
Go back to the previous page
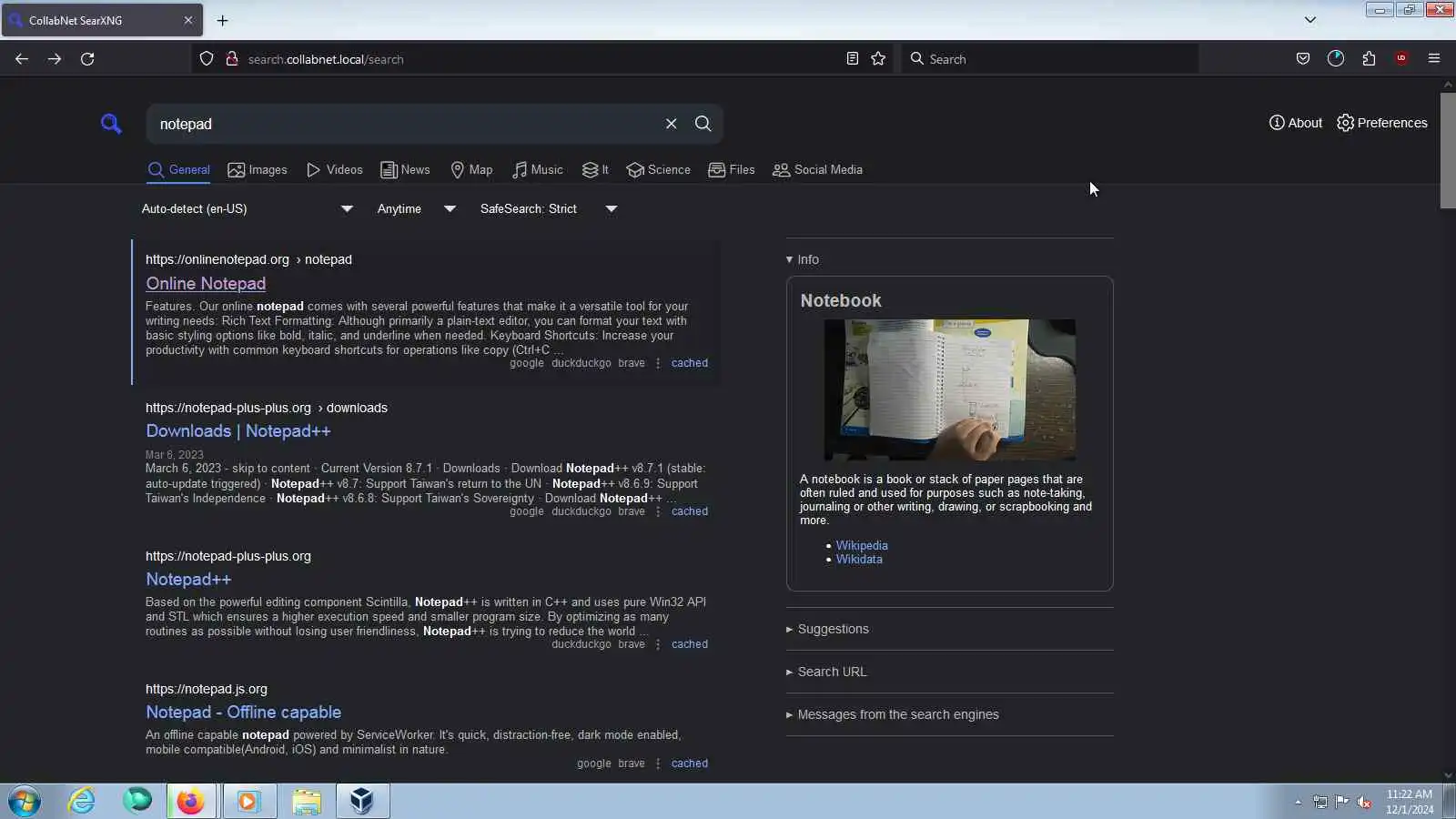(22, 59)
